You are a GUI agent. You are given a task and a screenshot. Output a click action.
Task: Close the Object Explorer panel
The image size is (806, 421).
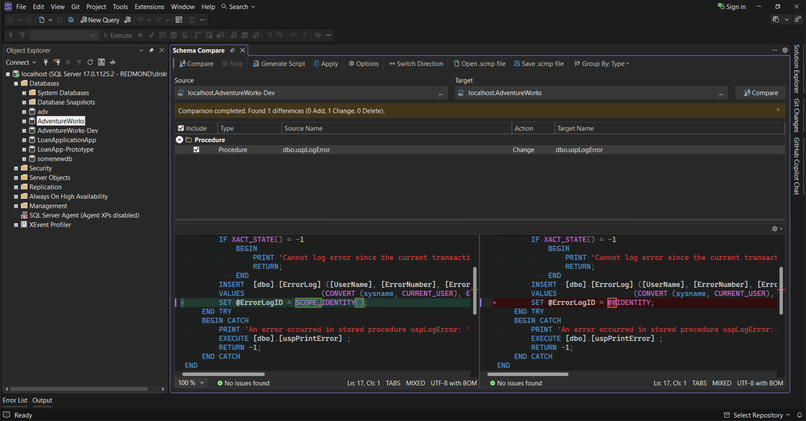(x=161, y=50)
